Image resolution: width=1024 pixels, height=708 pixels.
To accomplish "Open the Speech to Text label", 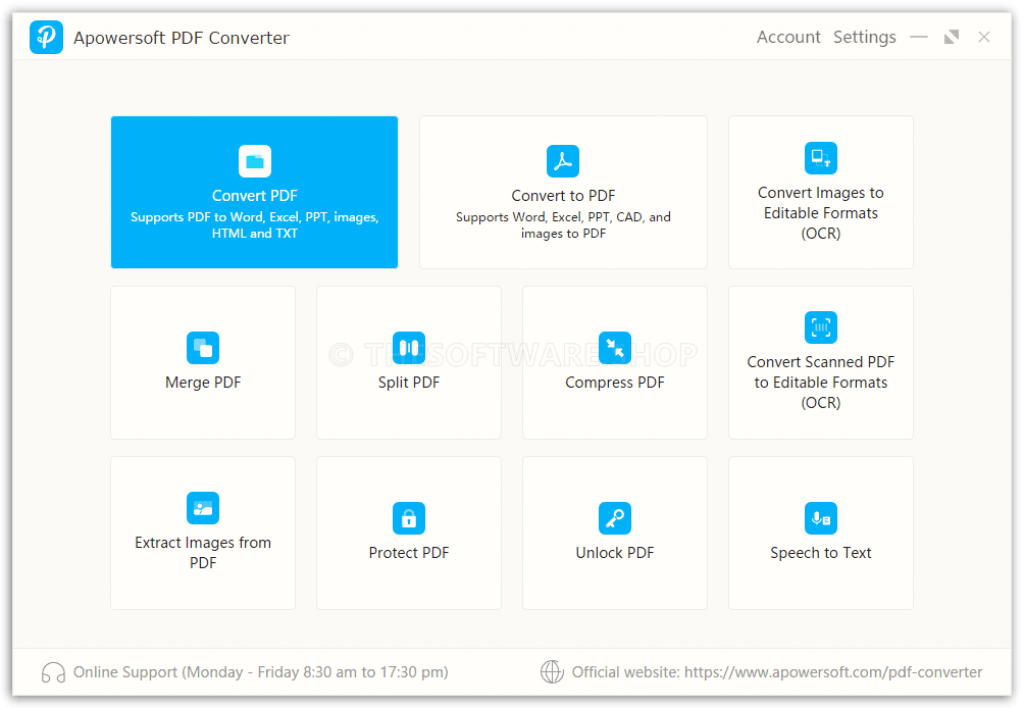I will [x=820, y=553].
